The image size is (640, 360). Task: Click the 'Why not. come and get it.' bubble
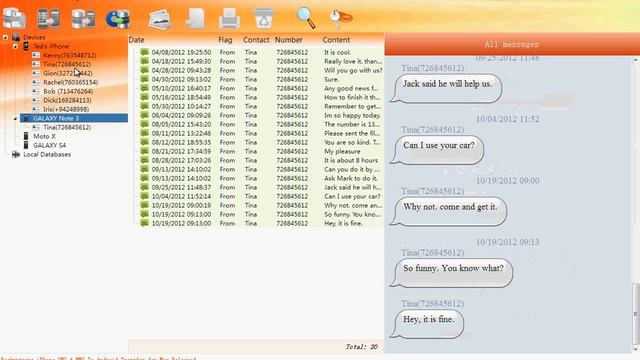449,211
